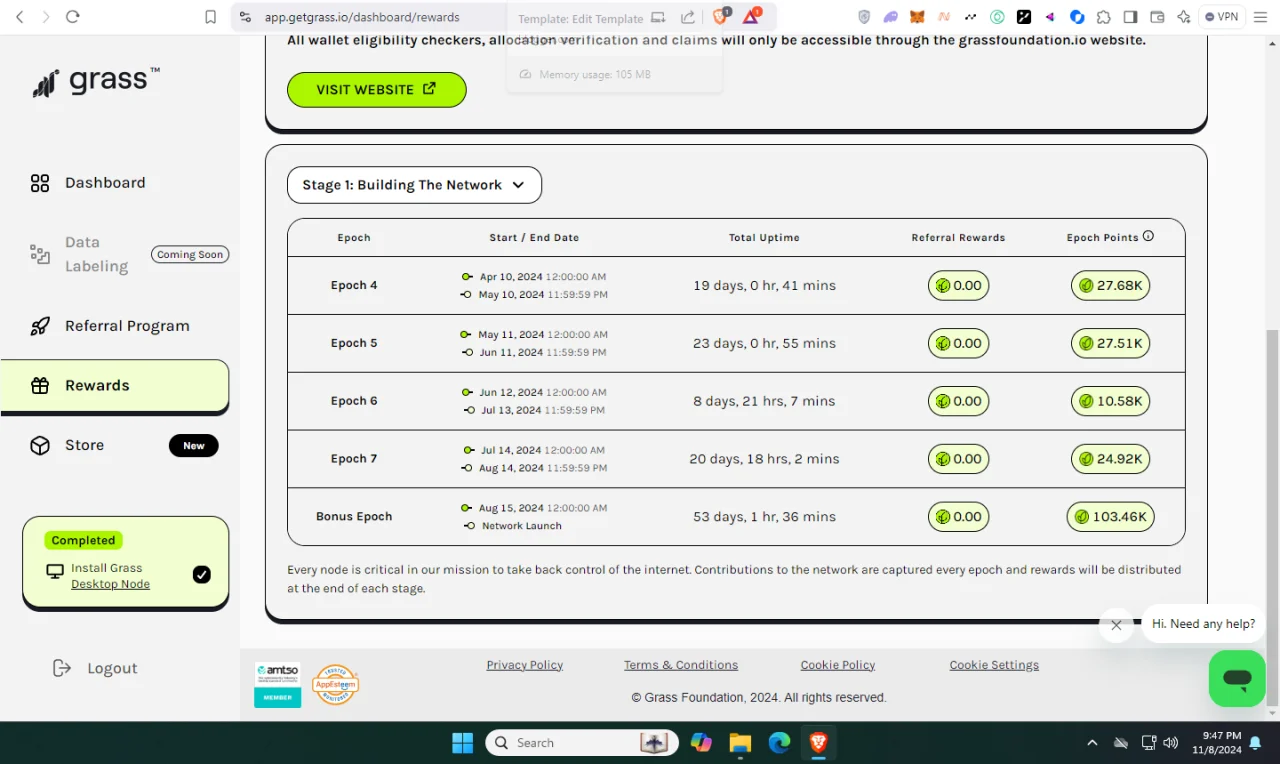This screenshot has width=1280, height=764.
Task: Click the Bonus Epoch points badge 103.46K
Action: [x=1110, y=517]
